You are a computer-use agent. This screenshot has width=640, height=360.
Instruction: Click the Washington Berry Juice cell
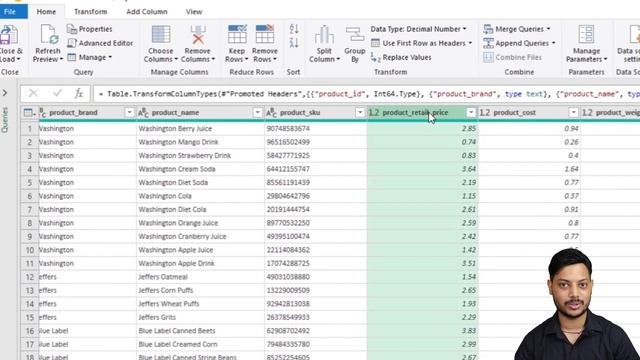(x=200, y=129)
